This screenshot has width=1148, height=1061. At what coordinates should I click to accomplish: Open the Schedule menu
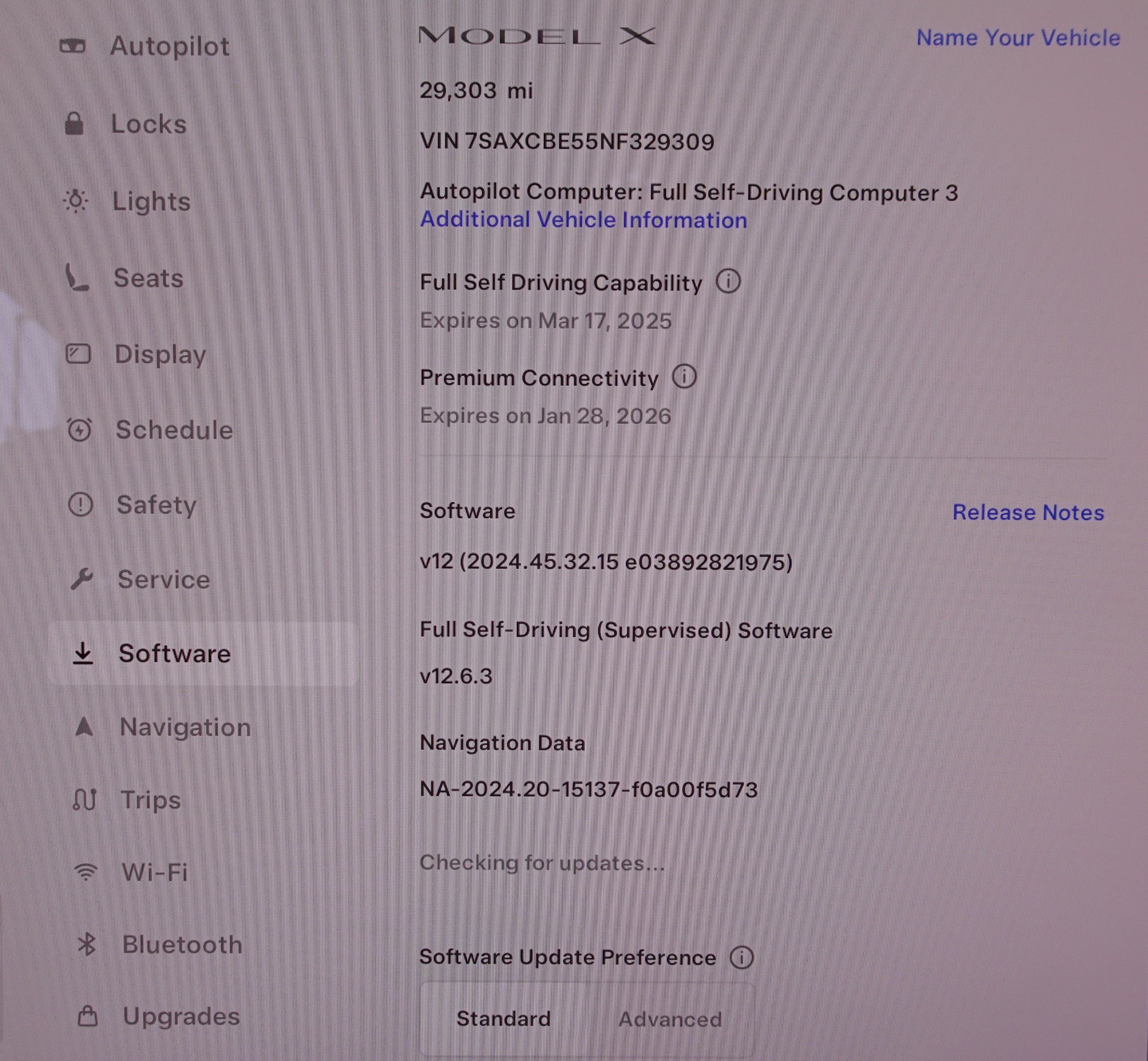click(174, 430)
